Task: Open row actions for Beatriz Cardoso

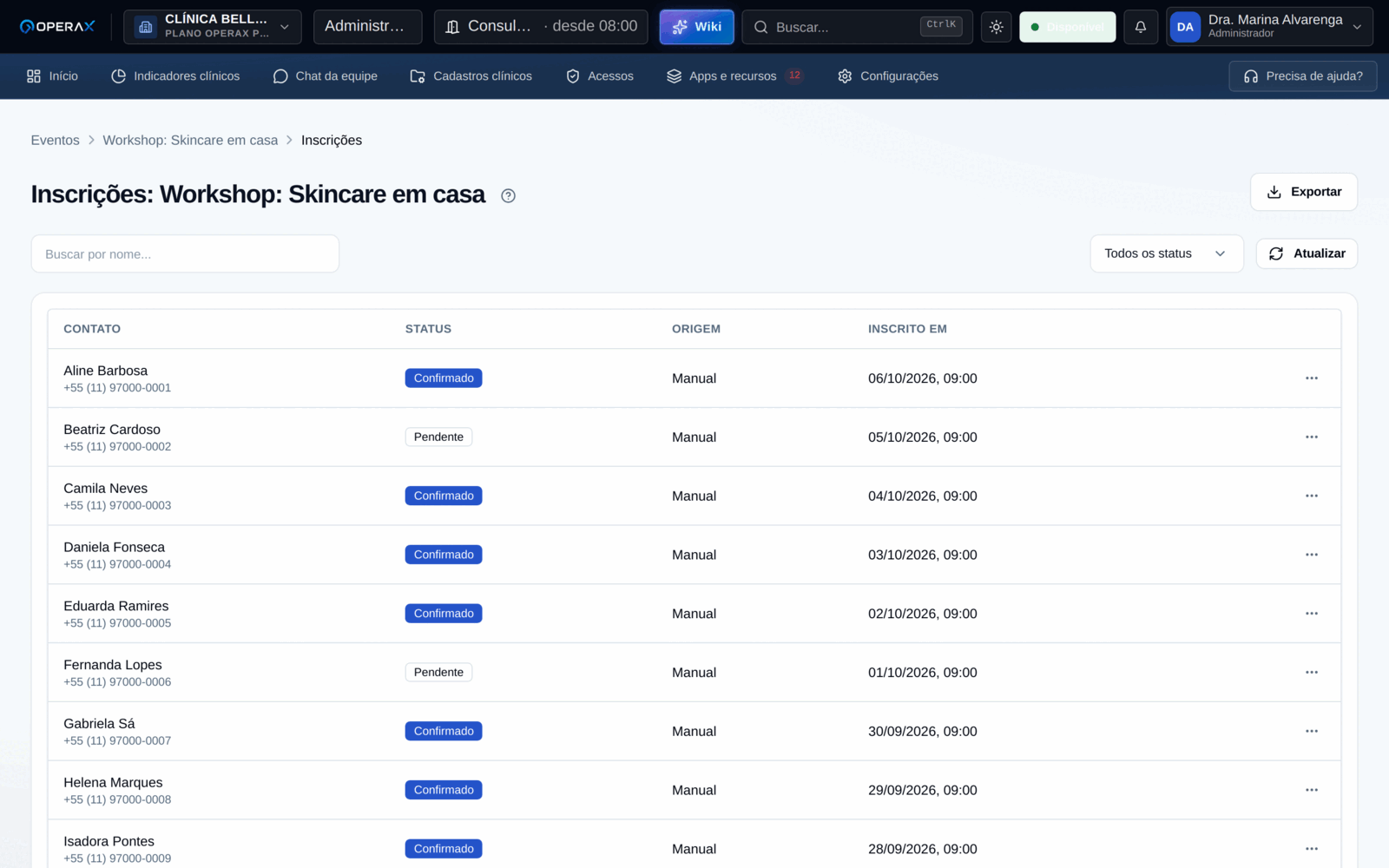Action: point(1311,437)
